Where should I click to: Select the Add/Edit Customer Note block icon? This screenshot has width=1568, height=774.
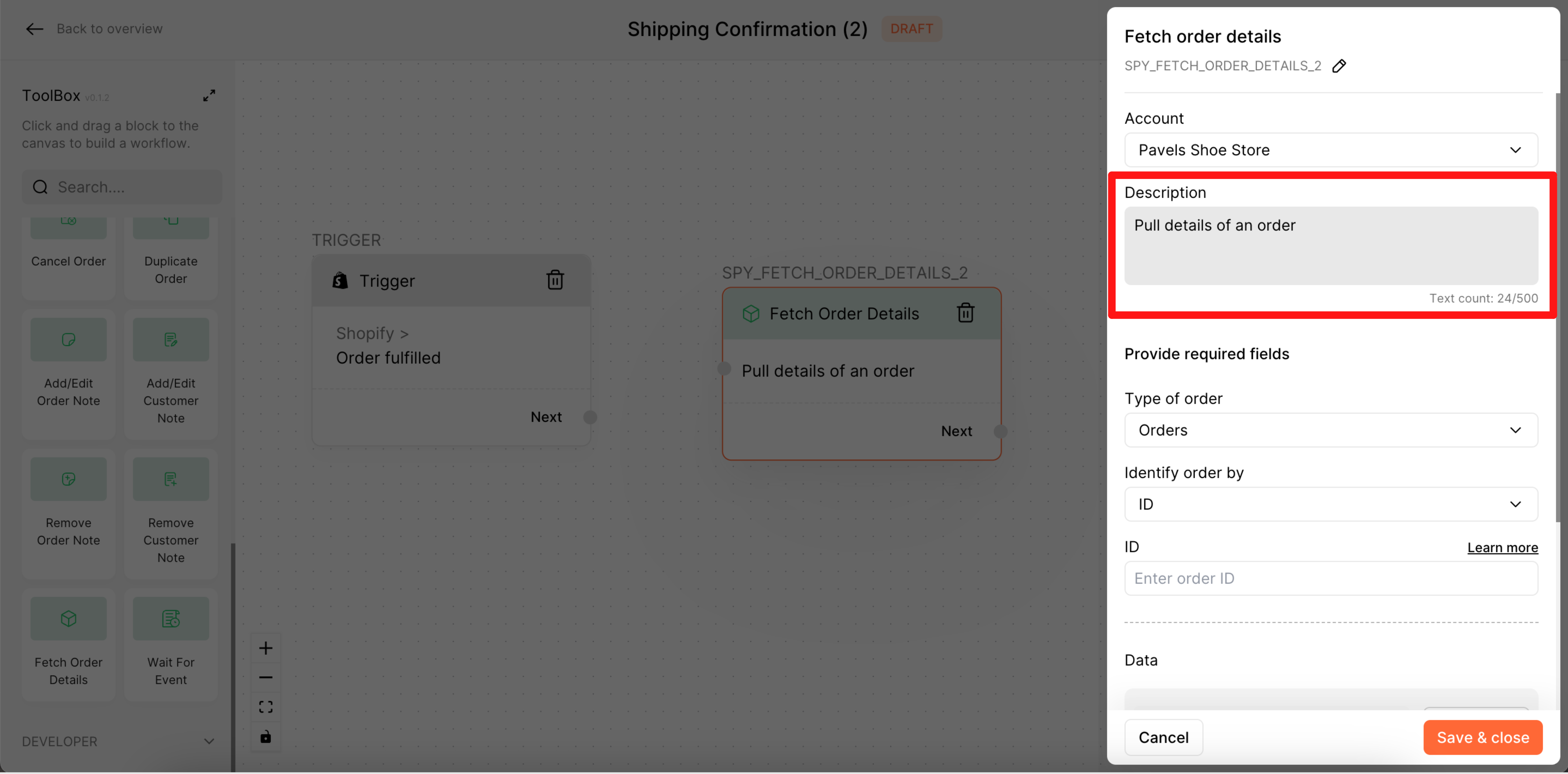[x=170, y=340]
